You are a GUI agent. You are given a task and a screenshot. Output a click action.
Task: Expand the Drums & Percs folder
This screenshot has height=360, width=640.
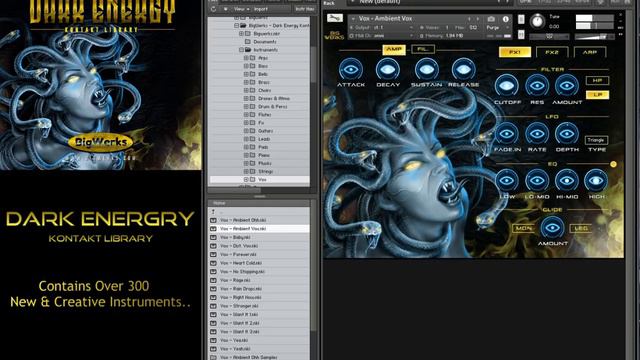[246, 107]
